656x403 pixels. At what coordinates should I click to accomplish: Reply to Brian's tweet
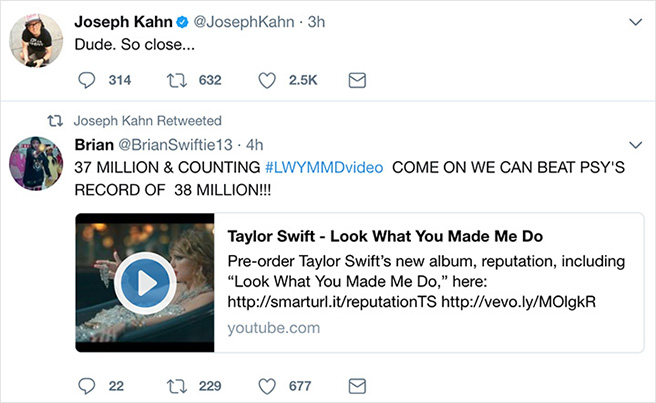pos(86,385)
